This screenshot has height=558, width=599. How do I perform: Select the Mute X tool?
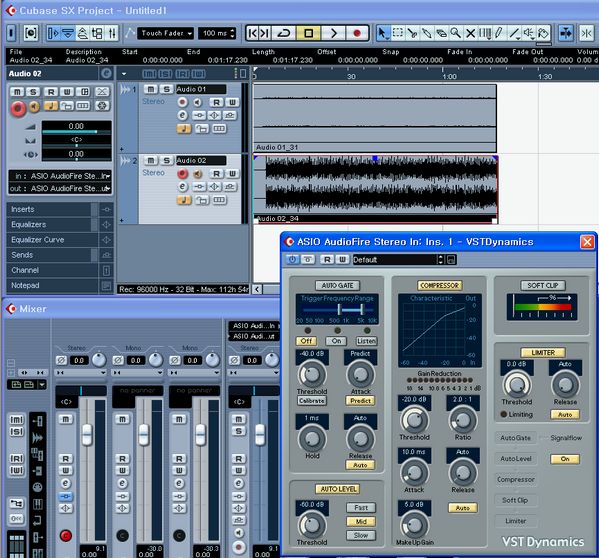click(x=471, y=33)
